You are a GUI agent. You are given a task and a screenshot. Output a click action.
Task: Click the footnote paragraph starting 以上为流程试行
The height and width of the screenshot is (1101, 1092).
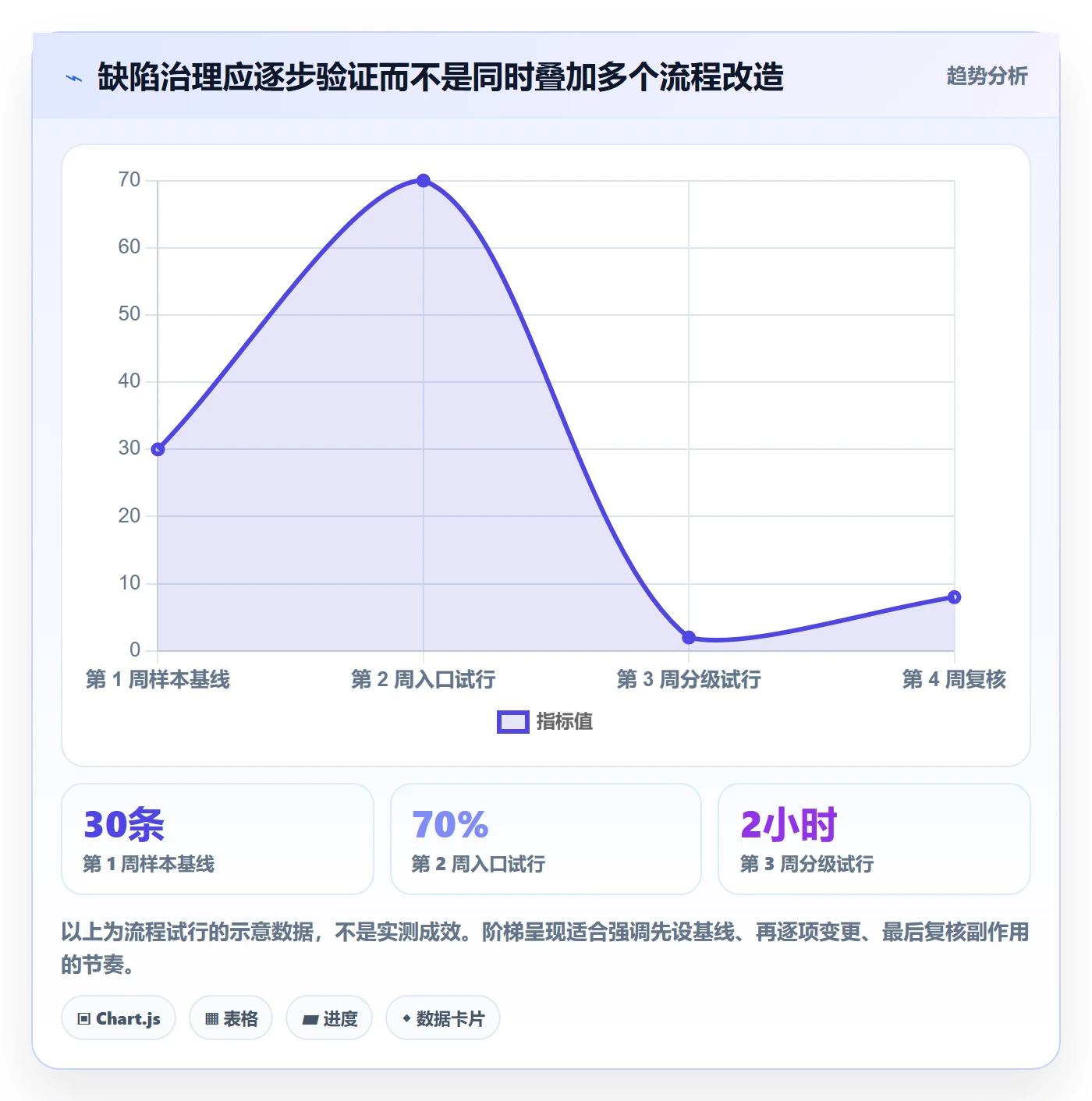[x=545, y=948]
